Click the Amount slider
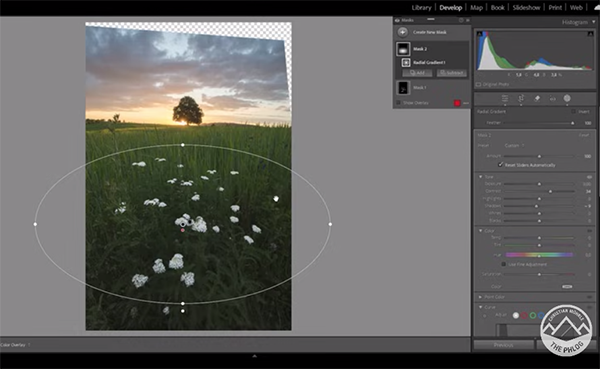 point(539,156)
